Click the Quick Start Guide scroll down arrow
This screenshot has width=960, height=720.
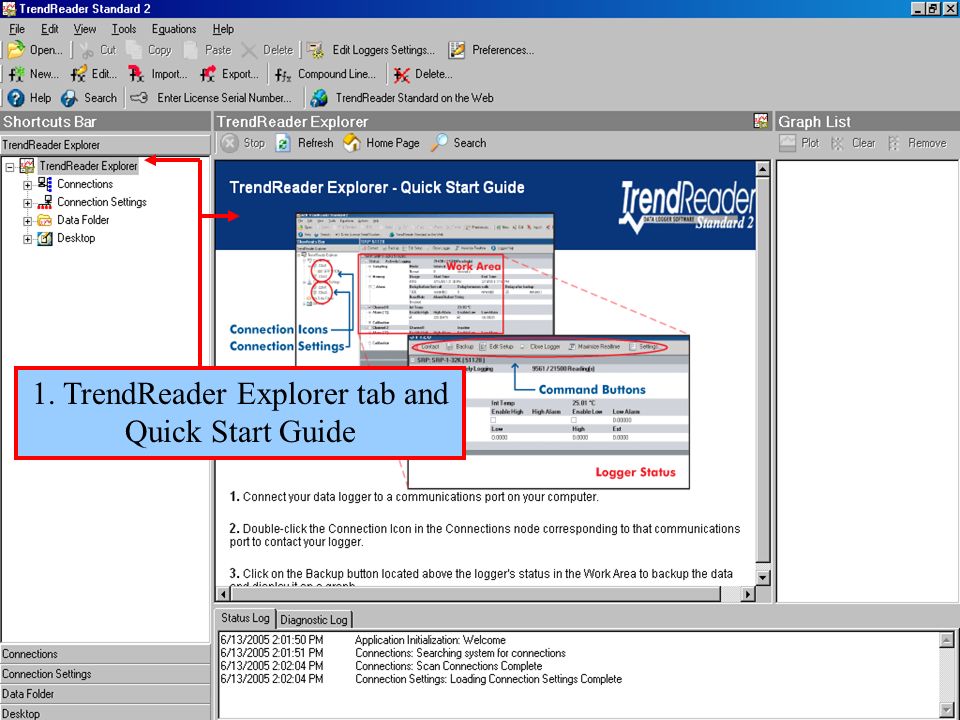763,577
